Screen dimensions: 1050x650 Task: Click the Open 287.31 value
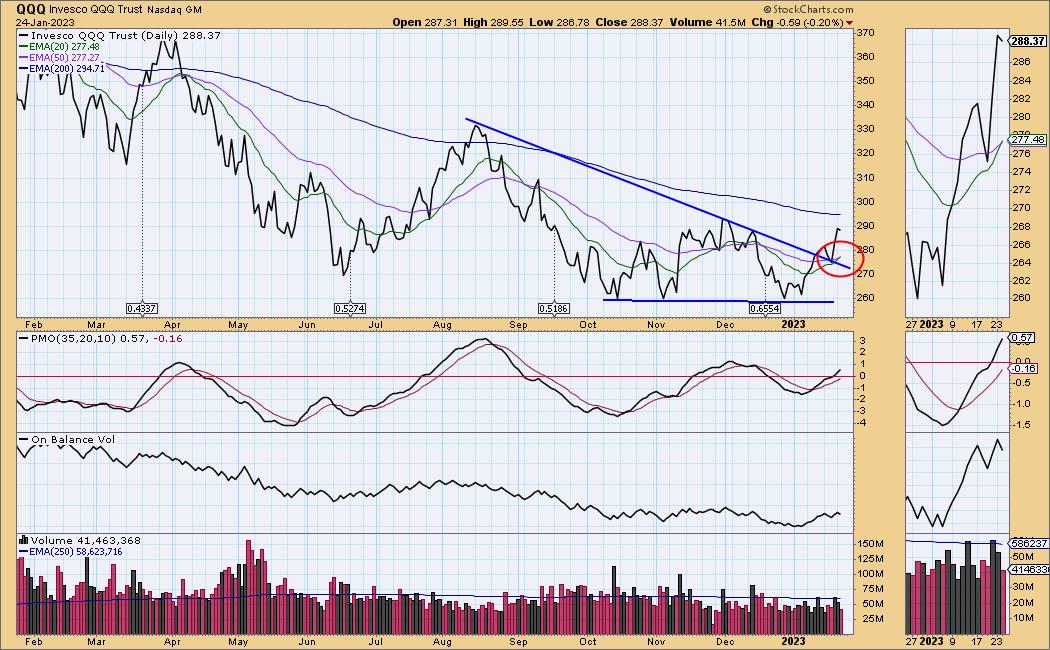(425, 22)
